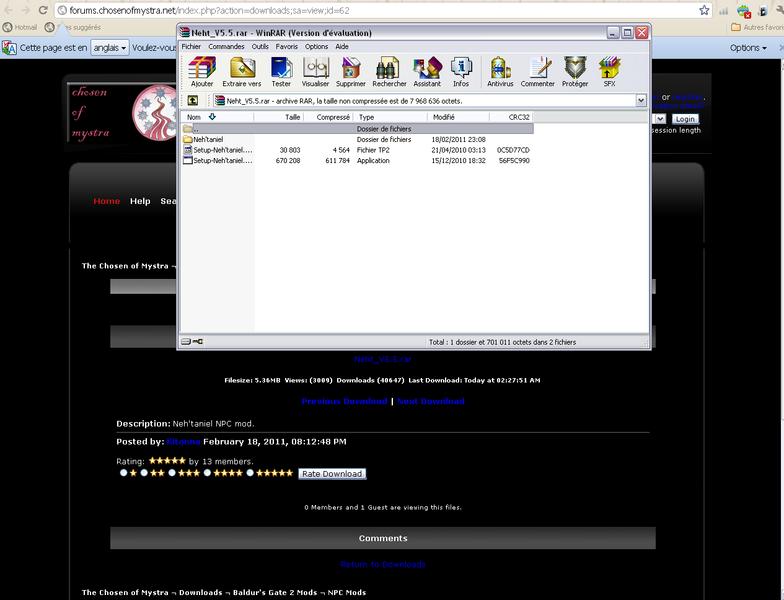Click the Rechercher binoculars icon
The image size is (784, 600).
pyautogui.click(x=389, y=72)
